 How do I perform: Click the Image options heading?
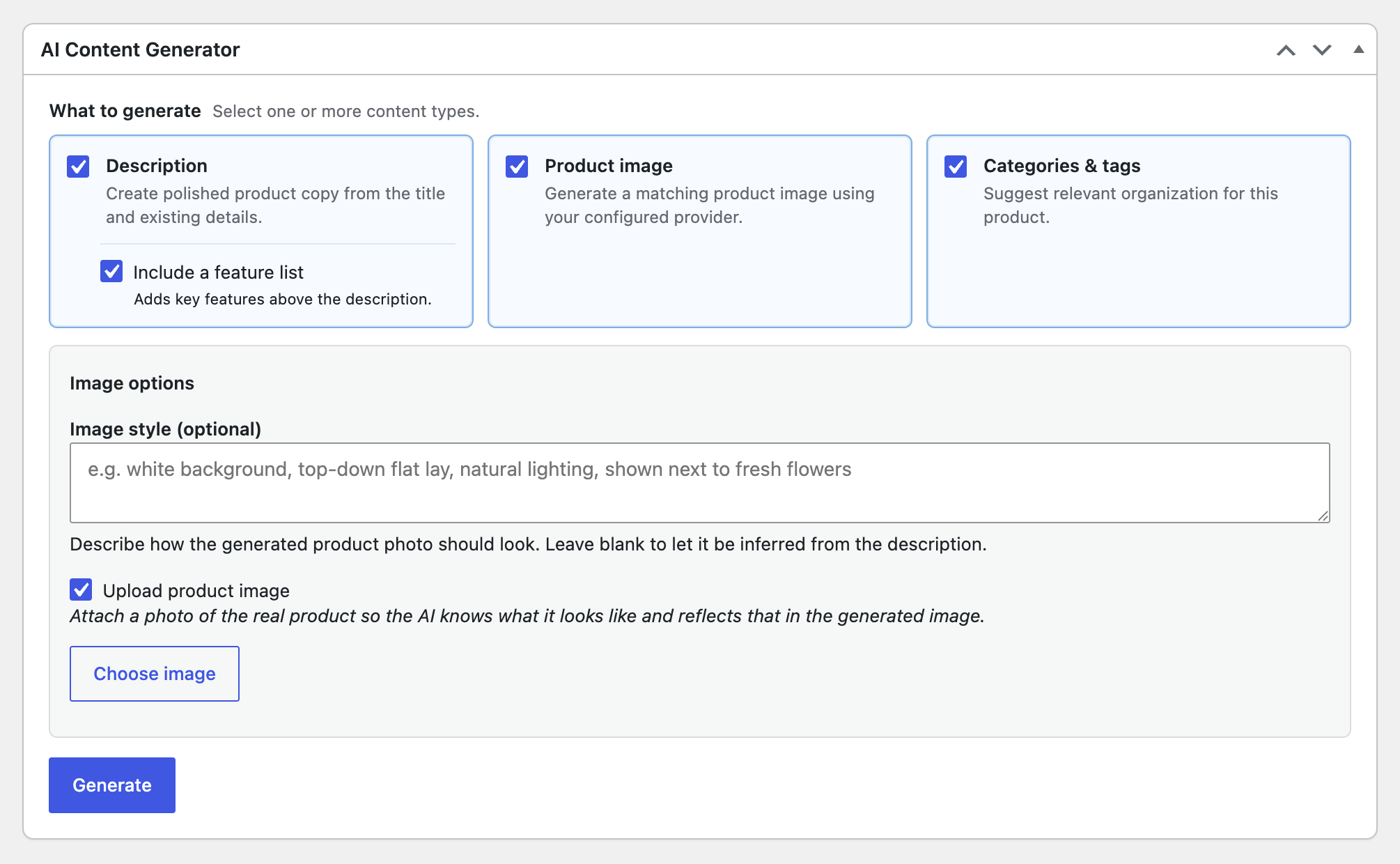(132, 383)
